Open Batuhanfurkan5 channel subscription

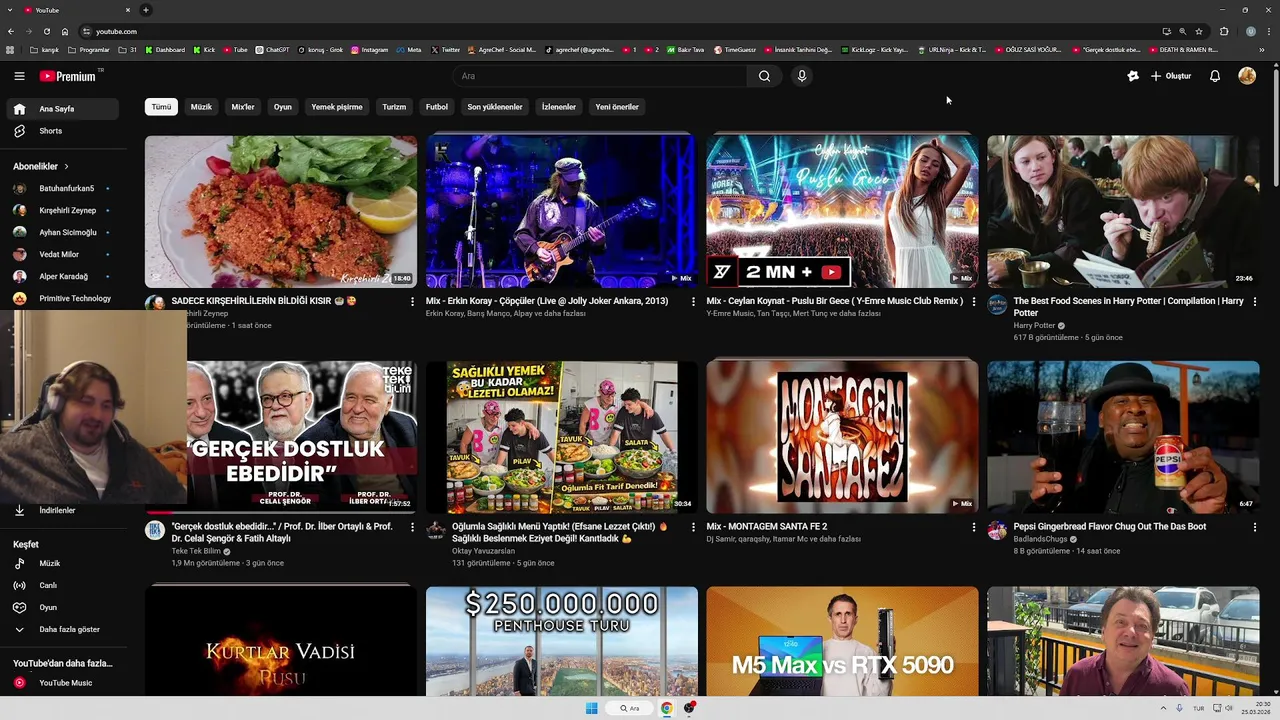pyautogui.click(x=62, y=188)
